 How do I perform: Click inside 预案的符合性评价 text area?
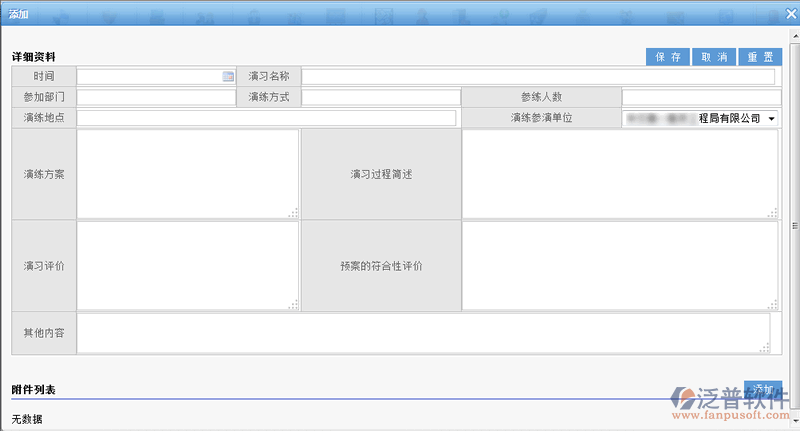coord(620,266)
